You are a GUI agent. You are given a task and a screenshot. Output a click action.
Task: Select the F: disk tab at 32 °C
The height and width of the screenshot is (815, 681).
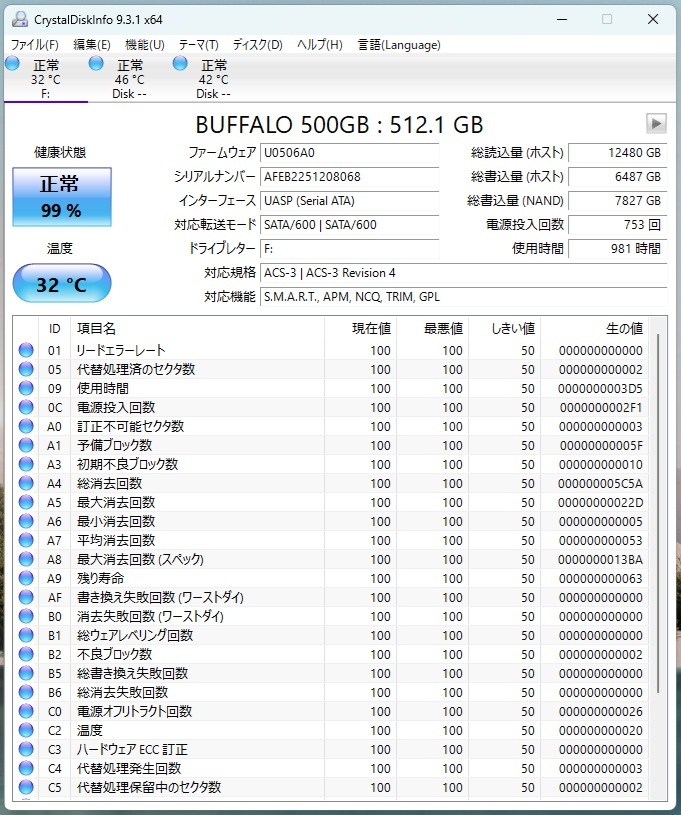tap(46, 79)
